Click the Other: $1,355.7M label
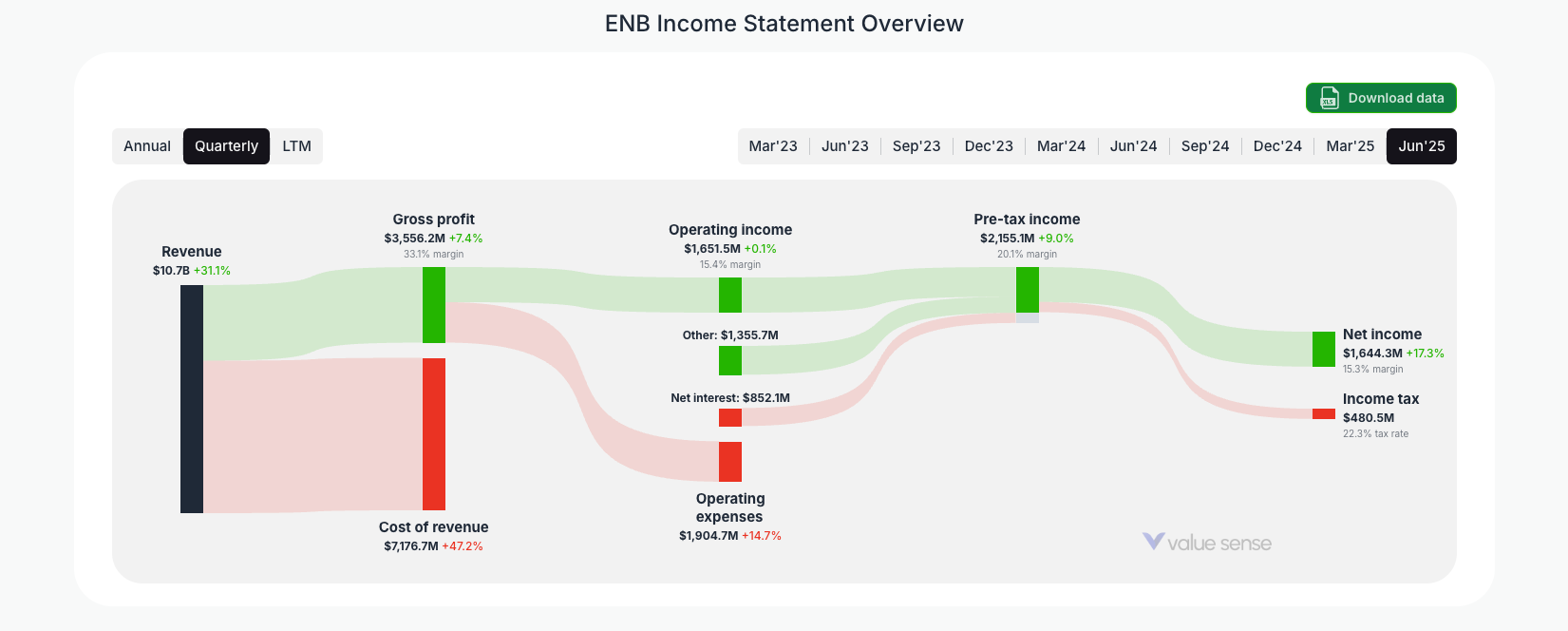This screenshot has width=1568, height=631. [730, 335]
